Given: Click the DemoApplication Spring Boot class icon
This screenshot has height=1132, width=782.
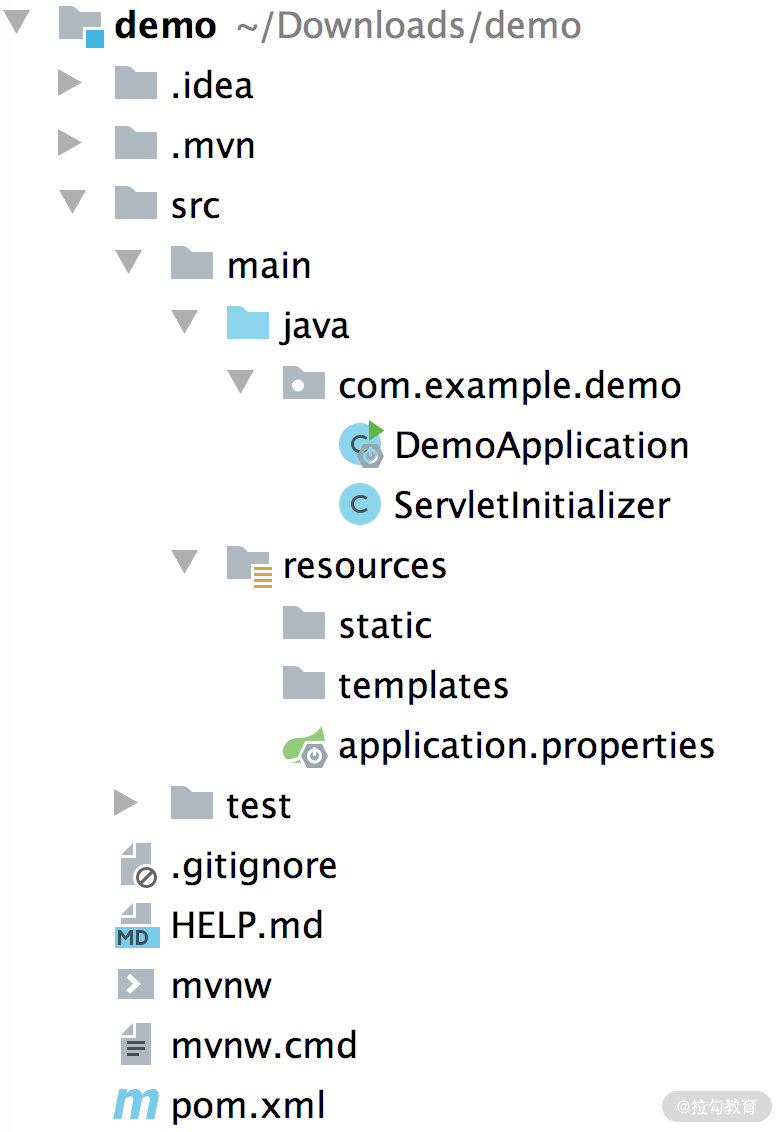Looking at the screenshot, I should pos(361,445).
